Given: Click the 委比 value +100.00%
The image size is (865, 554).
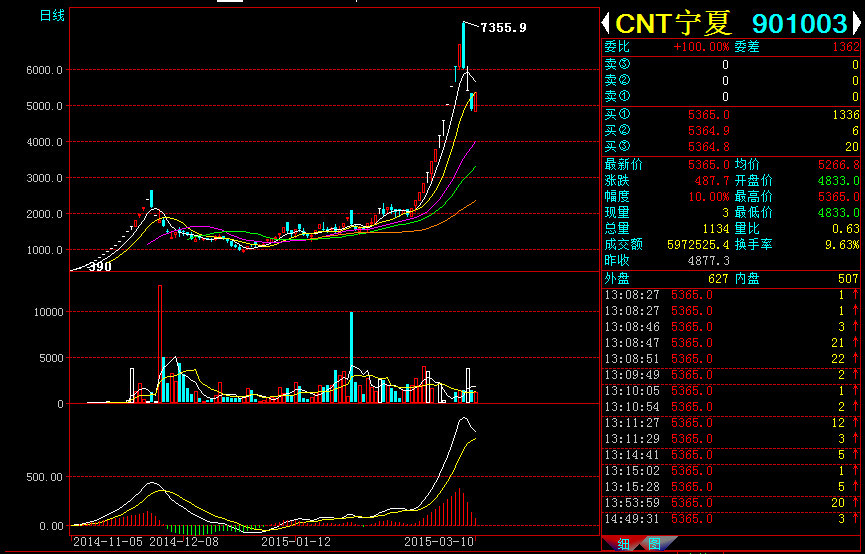Looking at the screenshot, I should (x=701, y=47).
